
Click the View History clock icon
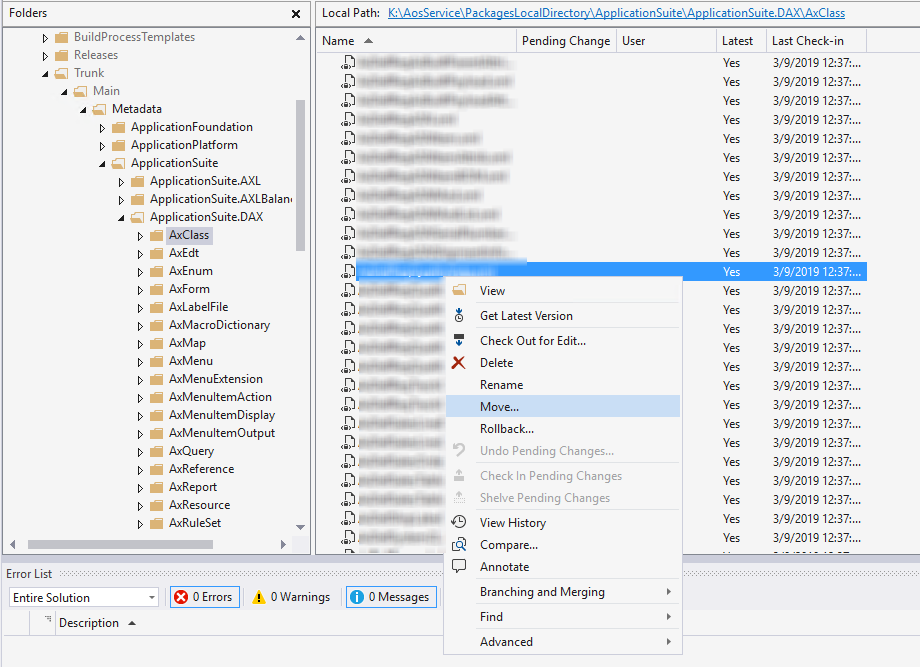(x=459, y=523)
